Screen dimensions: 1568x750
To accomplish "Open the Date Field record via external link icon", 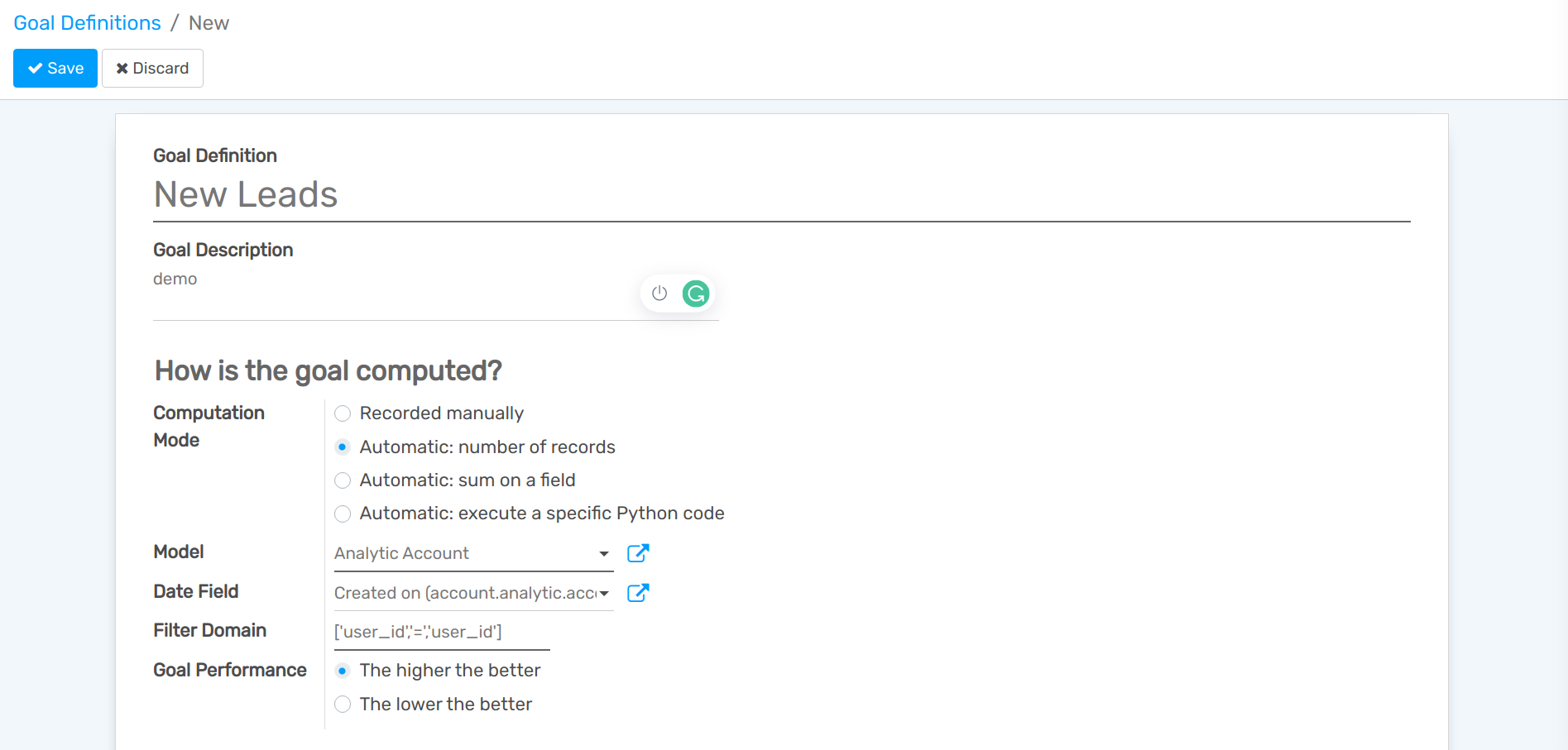I will 638,593.
